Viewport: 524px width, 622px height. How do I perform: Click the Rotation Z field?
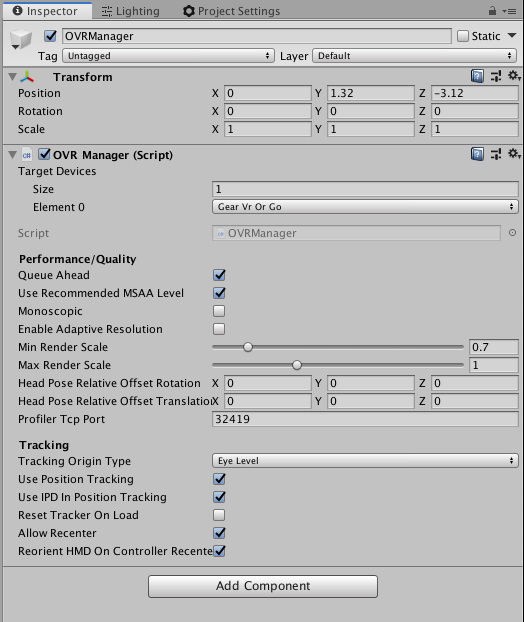coord(475,111)
